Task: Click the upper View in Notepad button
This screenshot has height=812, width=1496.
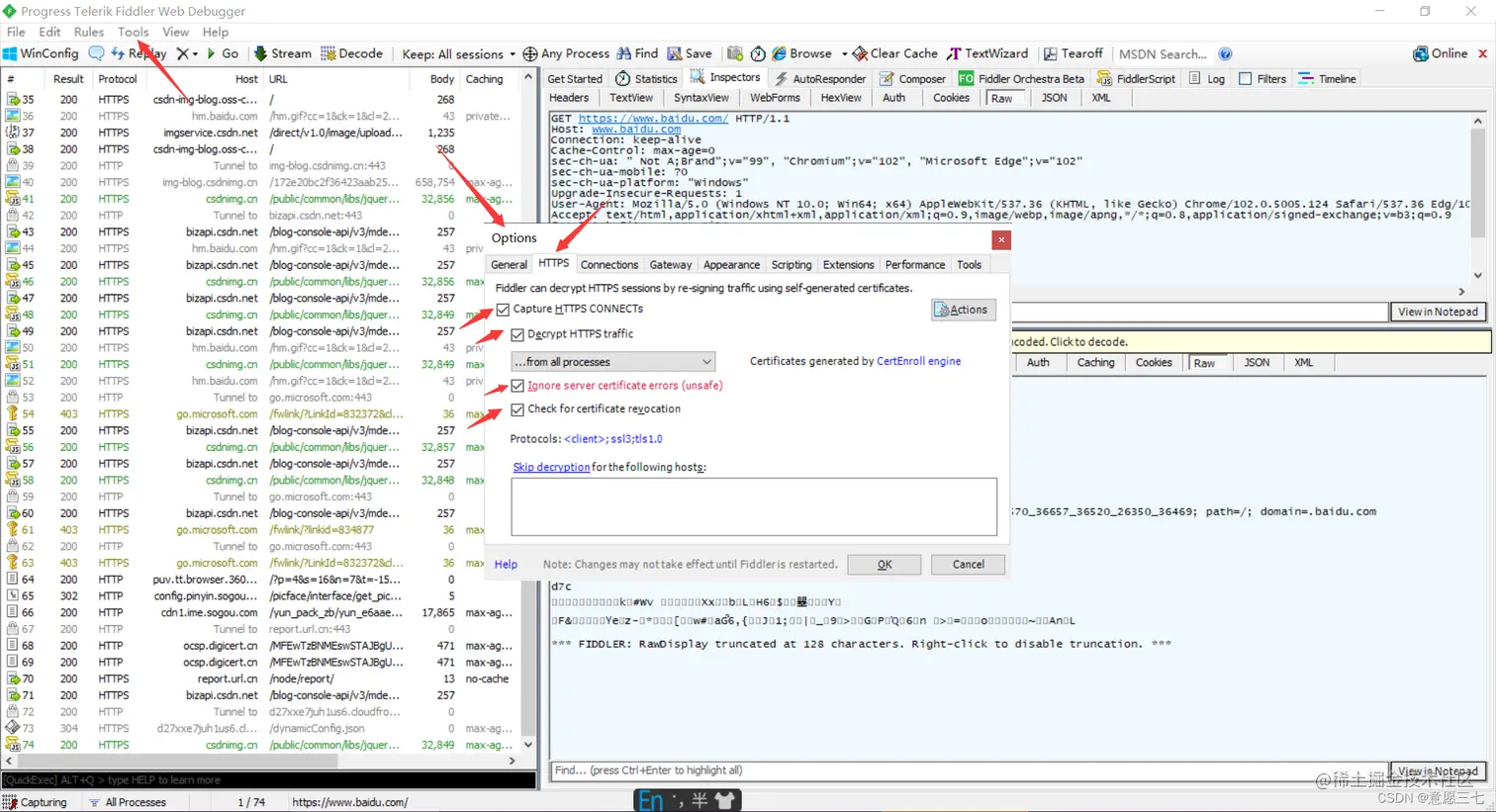Action: (x=1438, y=312)
